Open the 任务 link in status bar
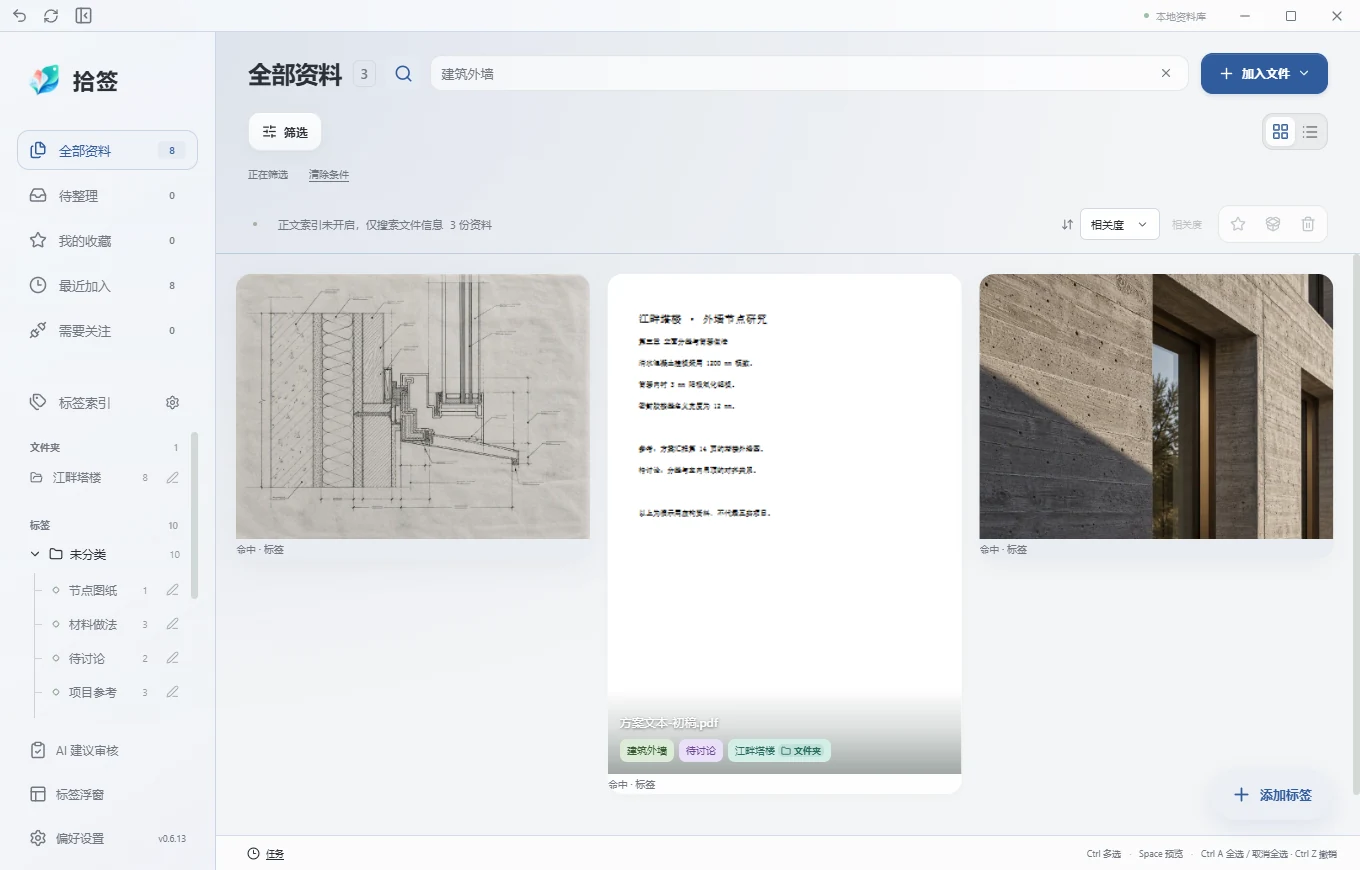This screenshot has height=870, width=1360. [275, 854]
